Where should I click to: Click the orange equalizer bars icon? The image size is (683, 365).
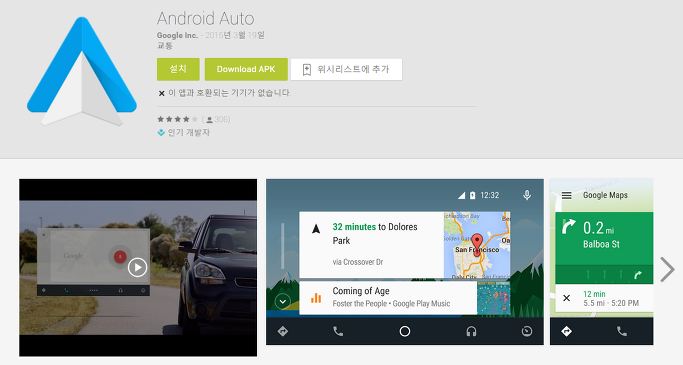coord(316,298)
